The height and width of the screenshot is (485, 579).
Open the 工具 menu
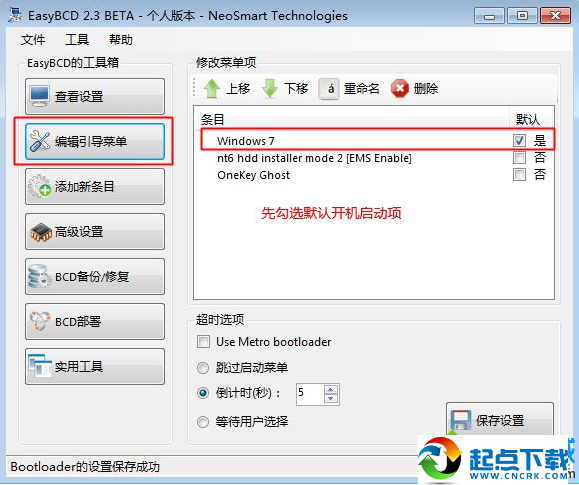coord(77,40)
